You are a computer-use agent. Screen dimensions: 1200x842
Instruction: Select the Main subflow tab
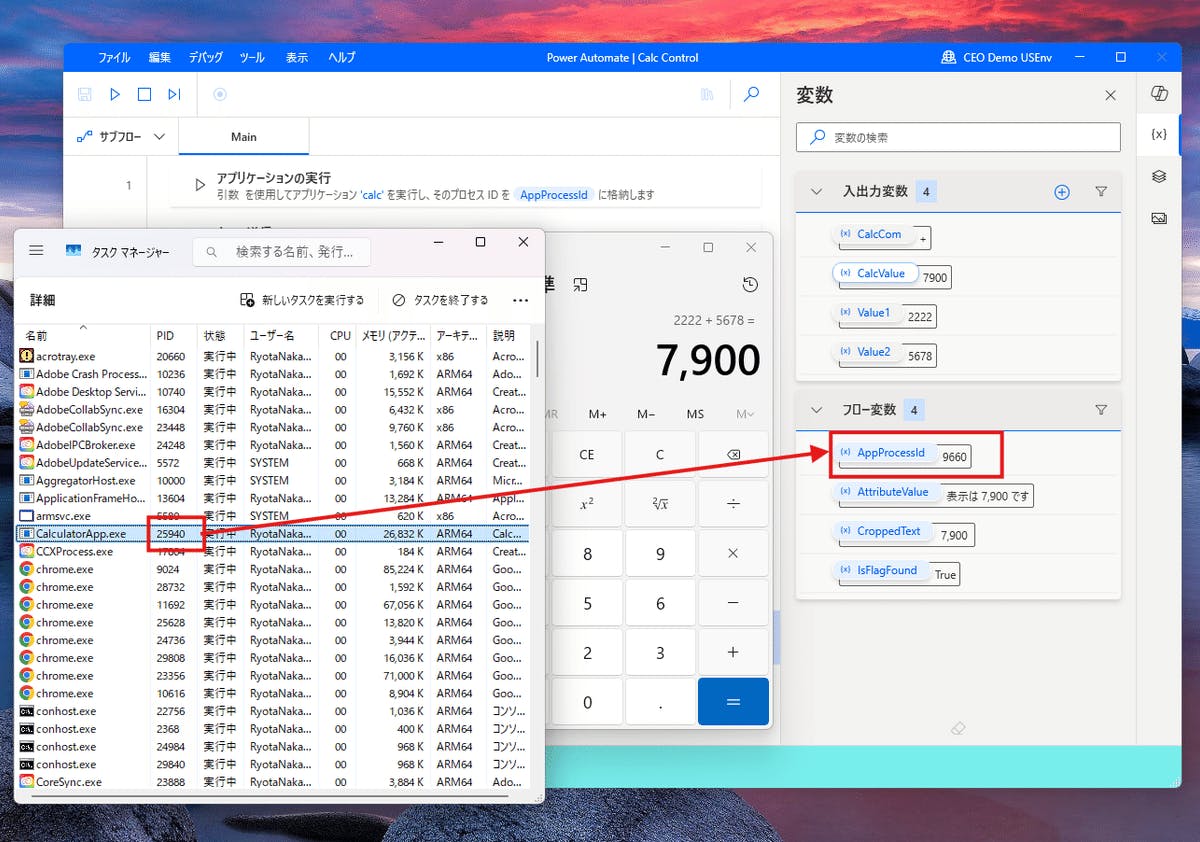(244, 137)
